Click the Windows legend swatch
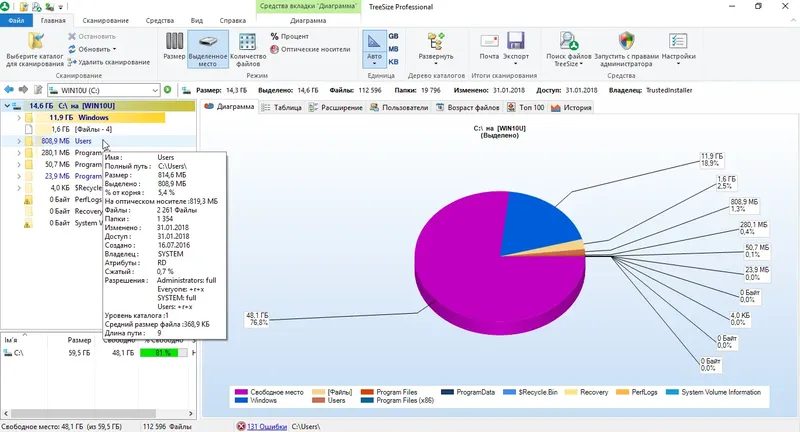Screen dimensions: 800x432 241,400
